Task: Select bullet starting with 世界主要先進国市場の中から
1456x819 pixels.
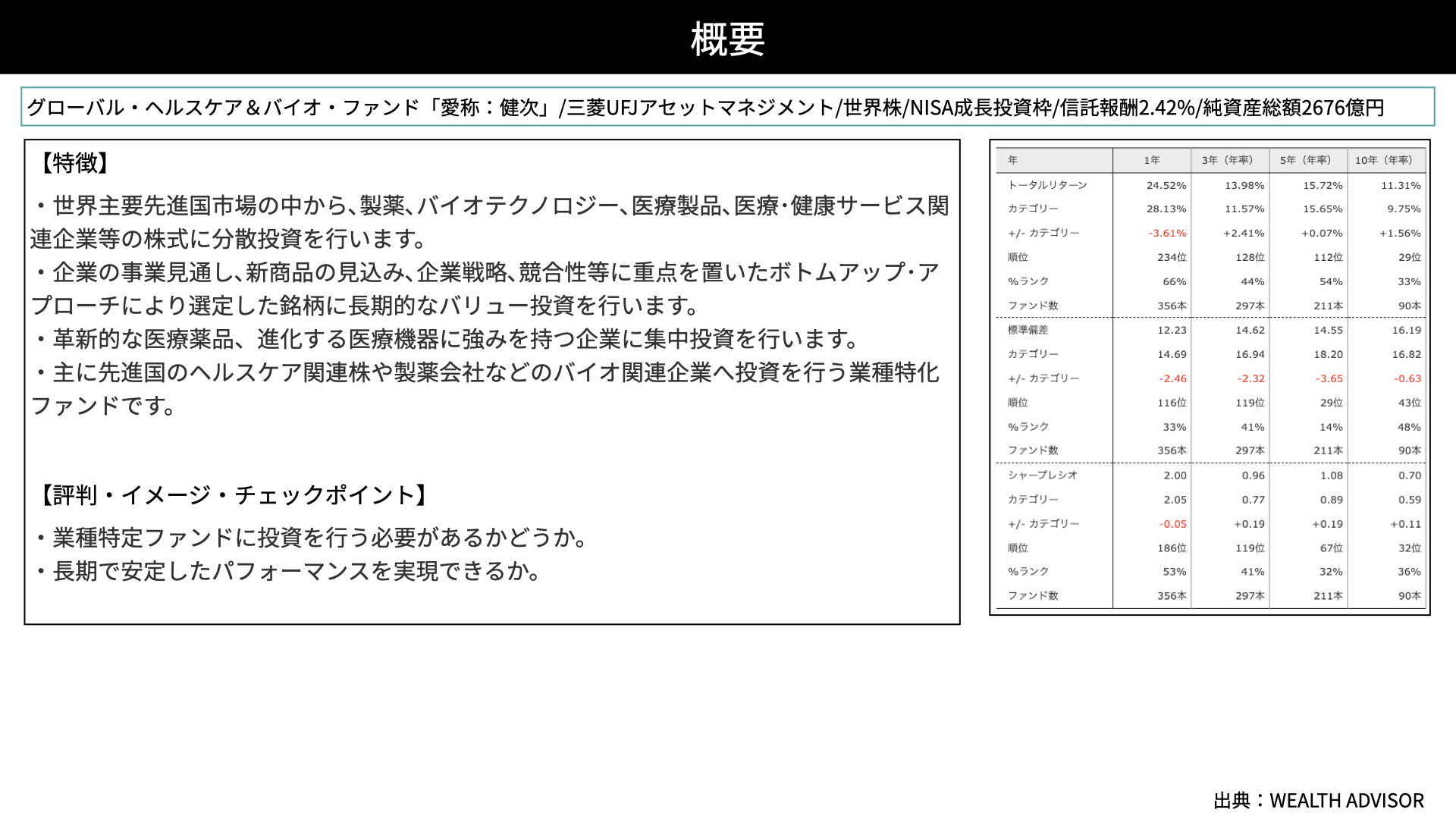Action: (x=490, y=222)
